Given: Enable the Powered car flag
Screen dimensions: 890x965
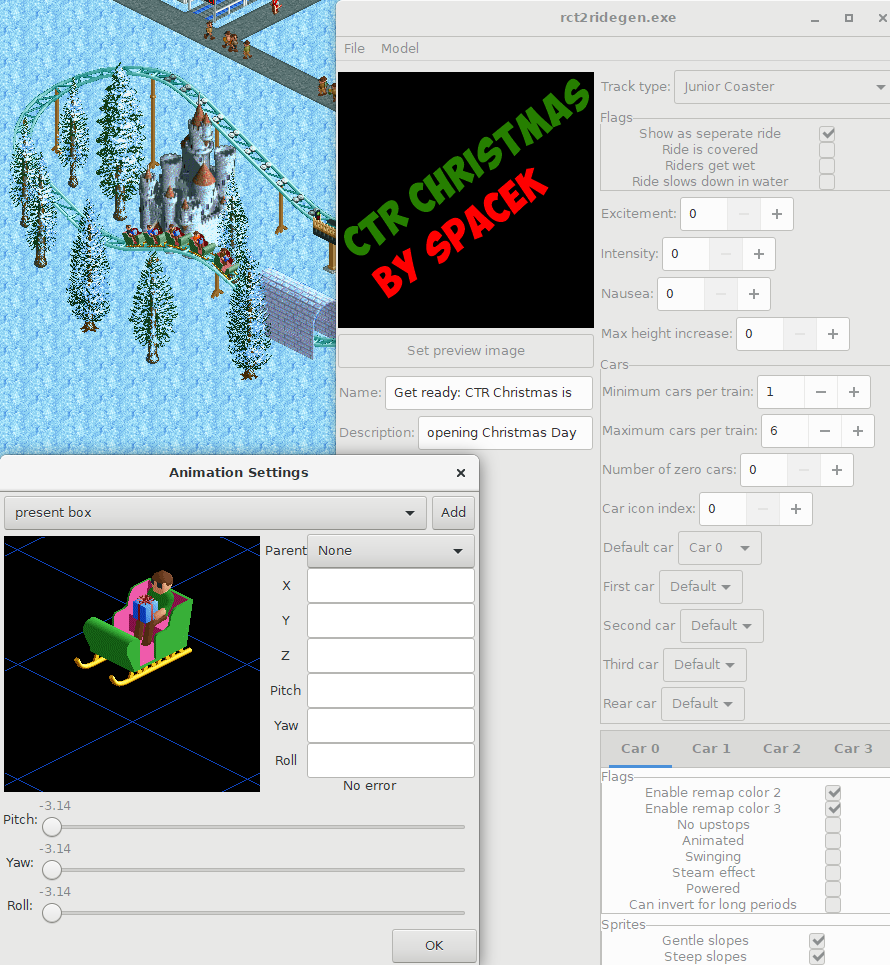Looking at the screenshot, I should click(833, 889).
